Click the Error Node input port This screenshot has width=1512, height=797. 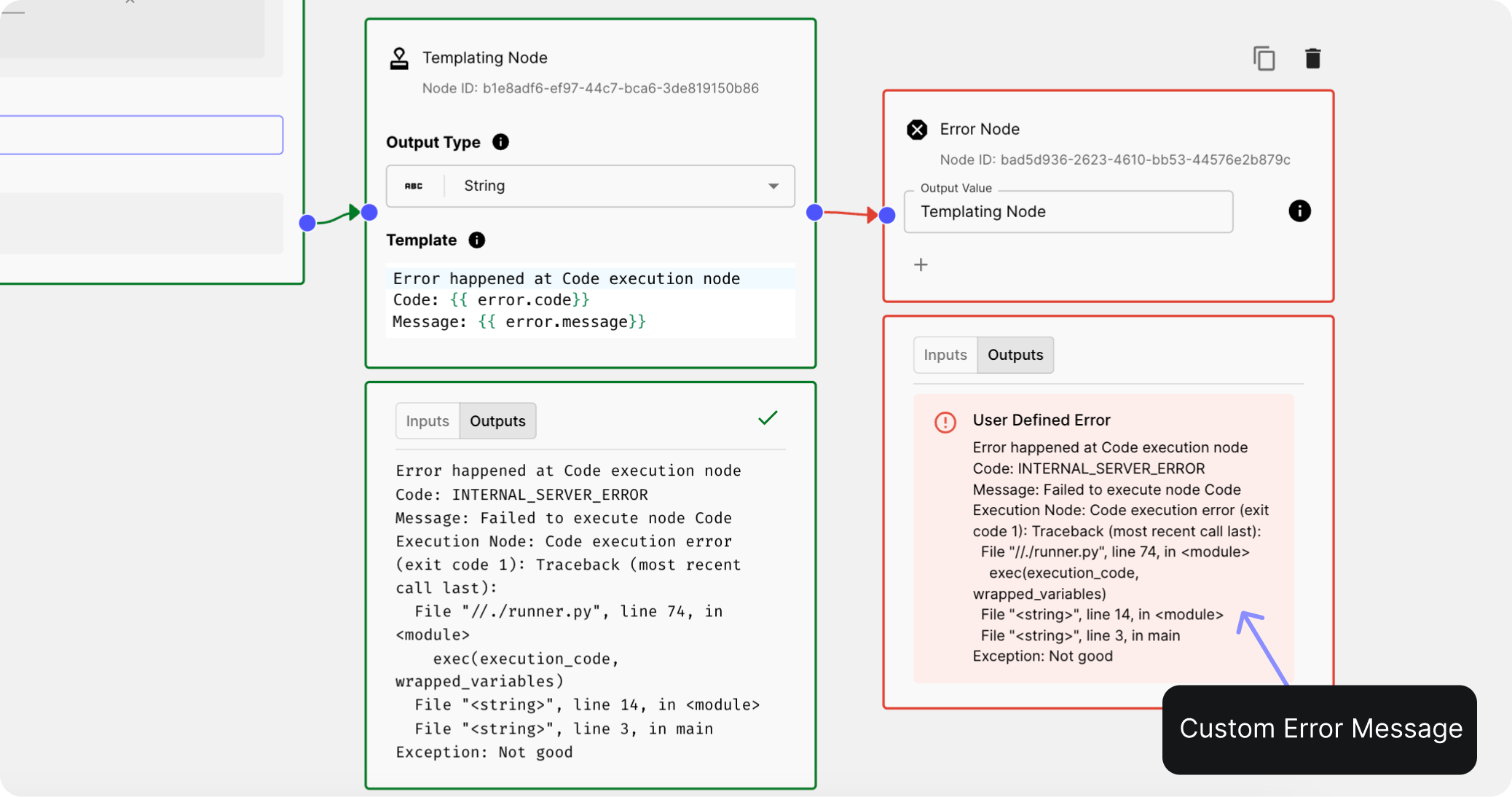point(887,215)
